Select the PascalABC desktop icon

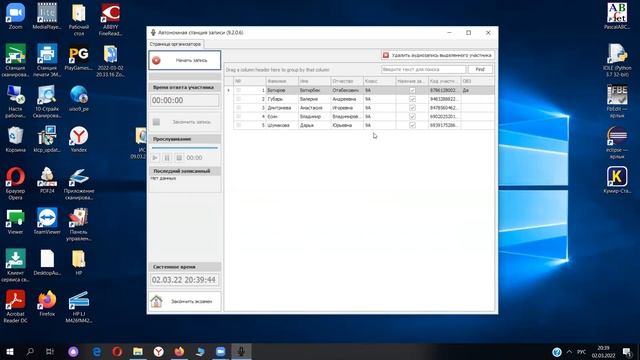pyautogui.click(x=617, y=16)
